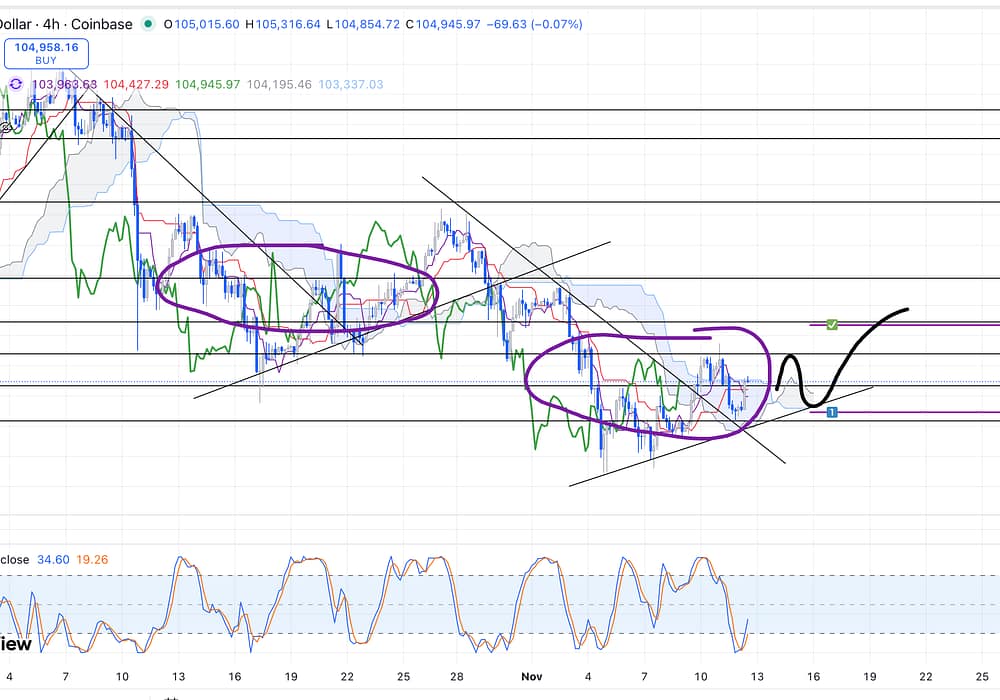This screenshot has width=1000, height=700.
Task: Click the Coinbase exchange label
Action: click(100, 24)
